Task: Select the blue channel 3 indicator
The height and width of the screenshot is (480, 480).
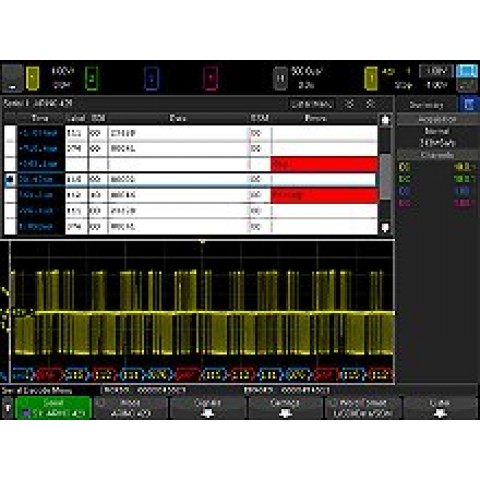Action: pos(151,78)
